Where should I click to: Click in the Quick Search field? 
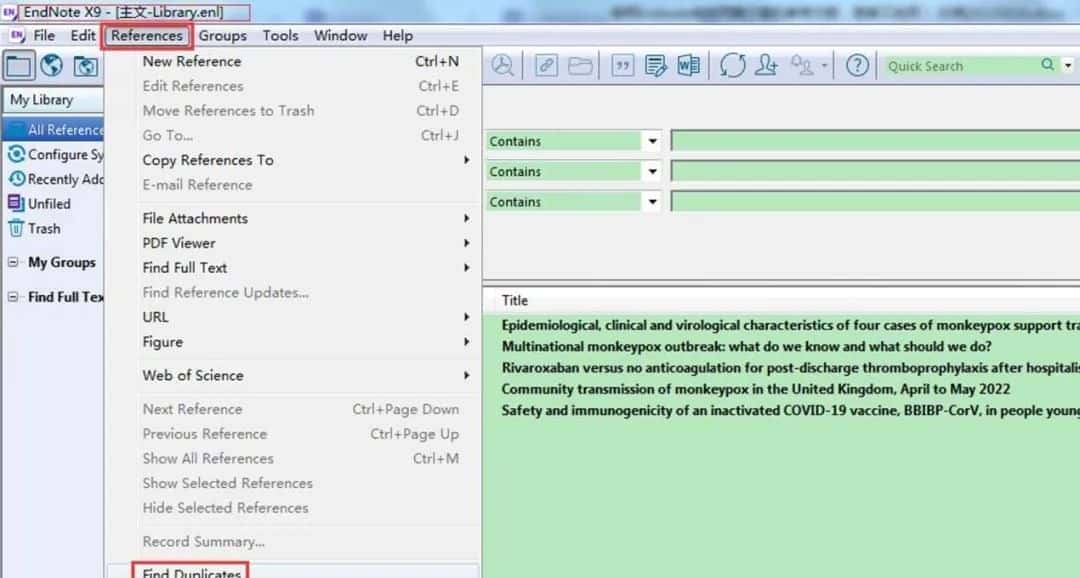960,66
